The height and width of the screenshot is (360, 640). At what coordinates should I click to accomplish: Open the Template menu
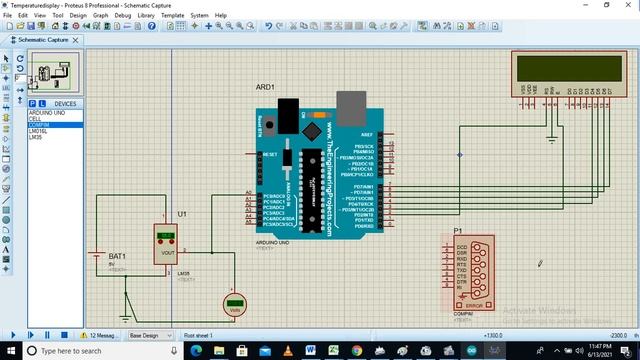coord(172,15)
